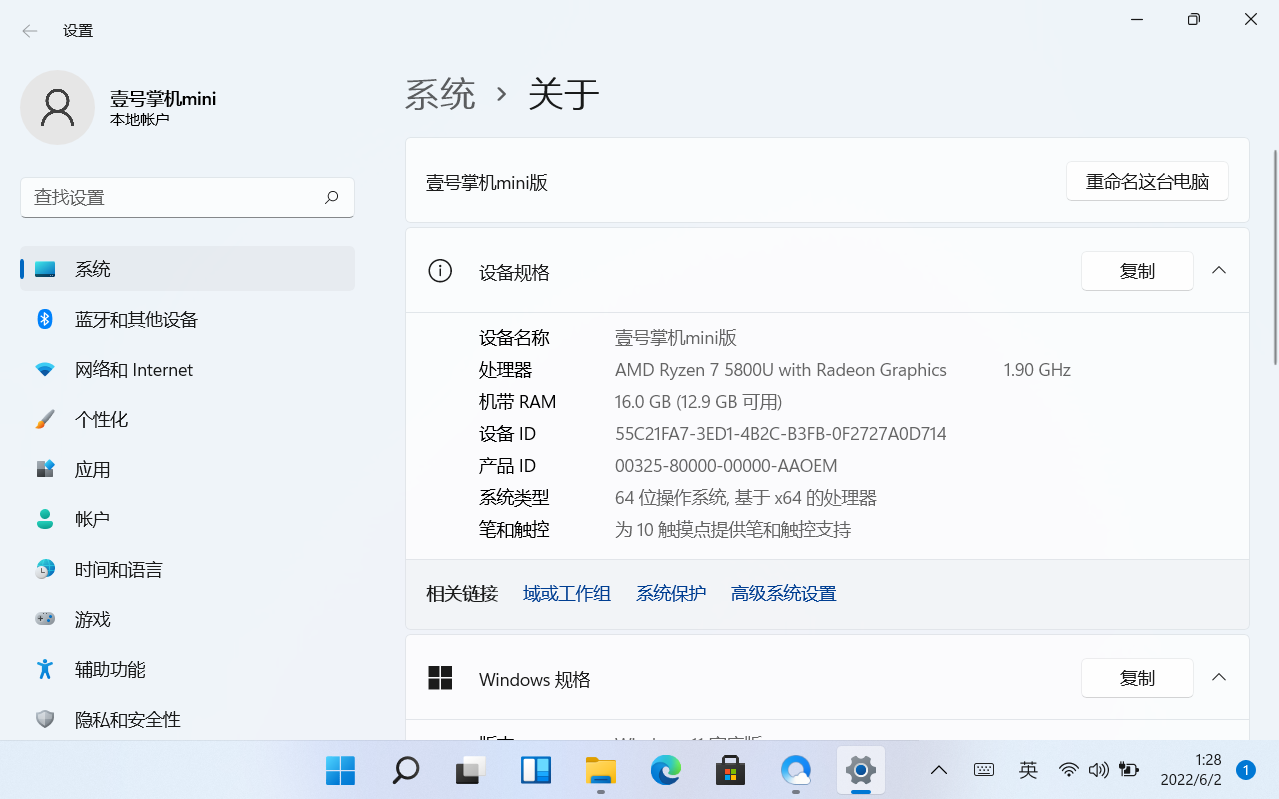The image size is (1279, 799).
Task: Open 网络和 Internet settings
Action: click(x=187, y=369)
